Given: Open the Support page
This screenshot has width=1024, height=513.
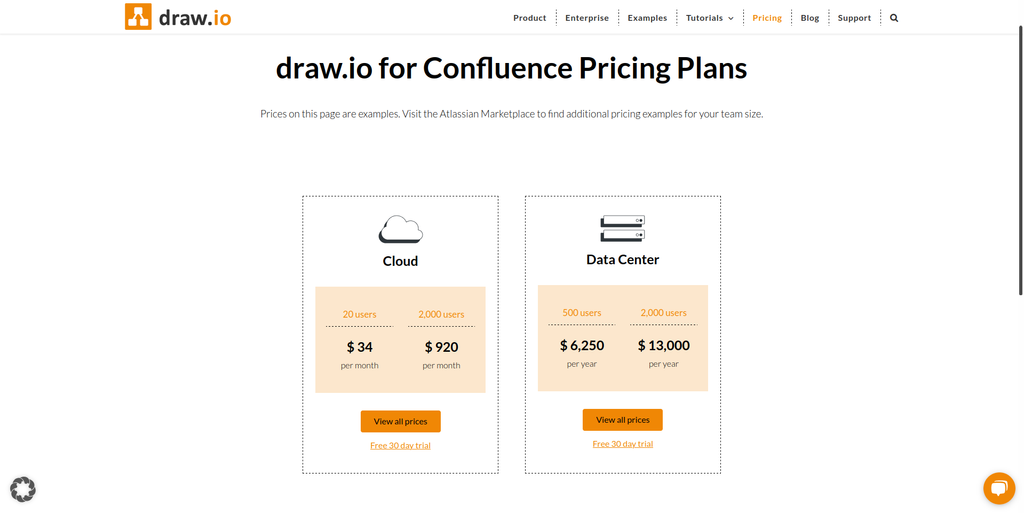Looking at the screenshot, I should (x=854, y=18).
